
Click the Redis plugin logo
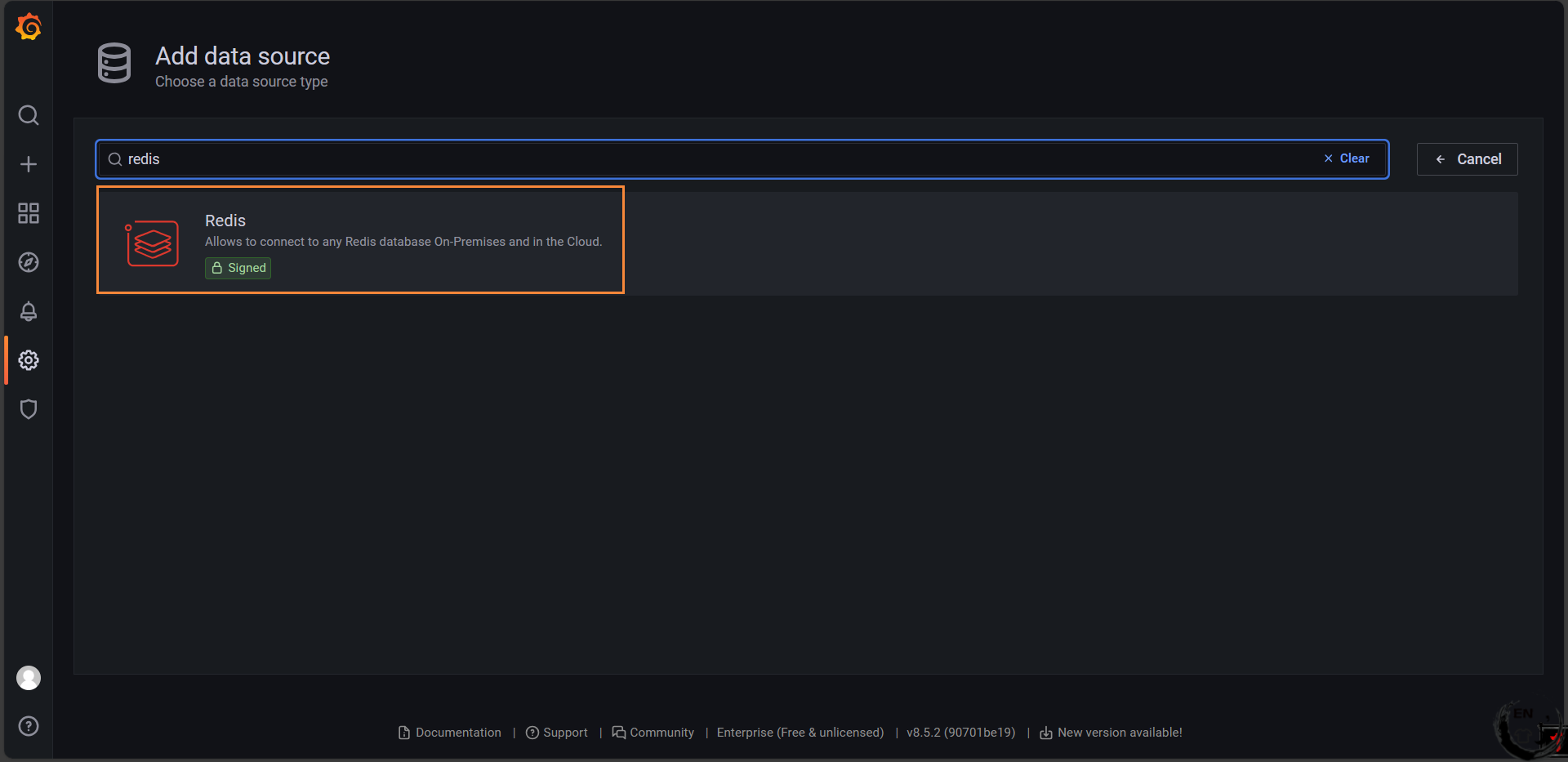pyautogui.click(x=152, y=243)
